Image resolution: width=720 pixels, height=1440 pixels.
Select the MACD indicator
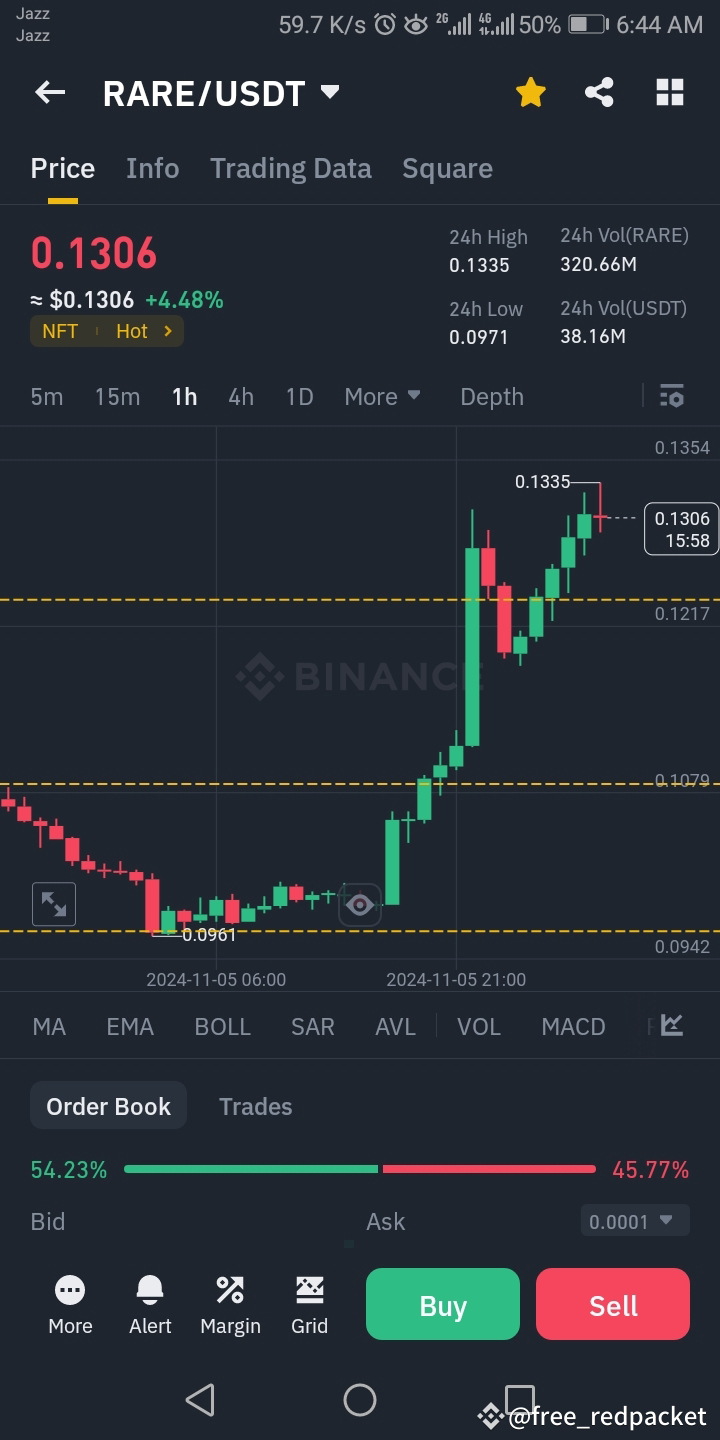572,1026
